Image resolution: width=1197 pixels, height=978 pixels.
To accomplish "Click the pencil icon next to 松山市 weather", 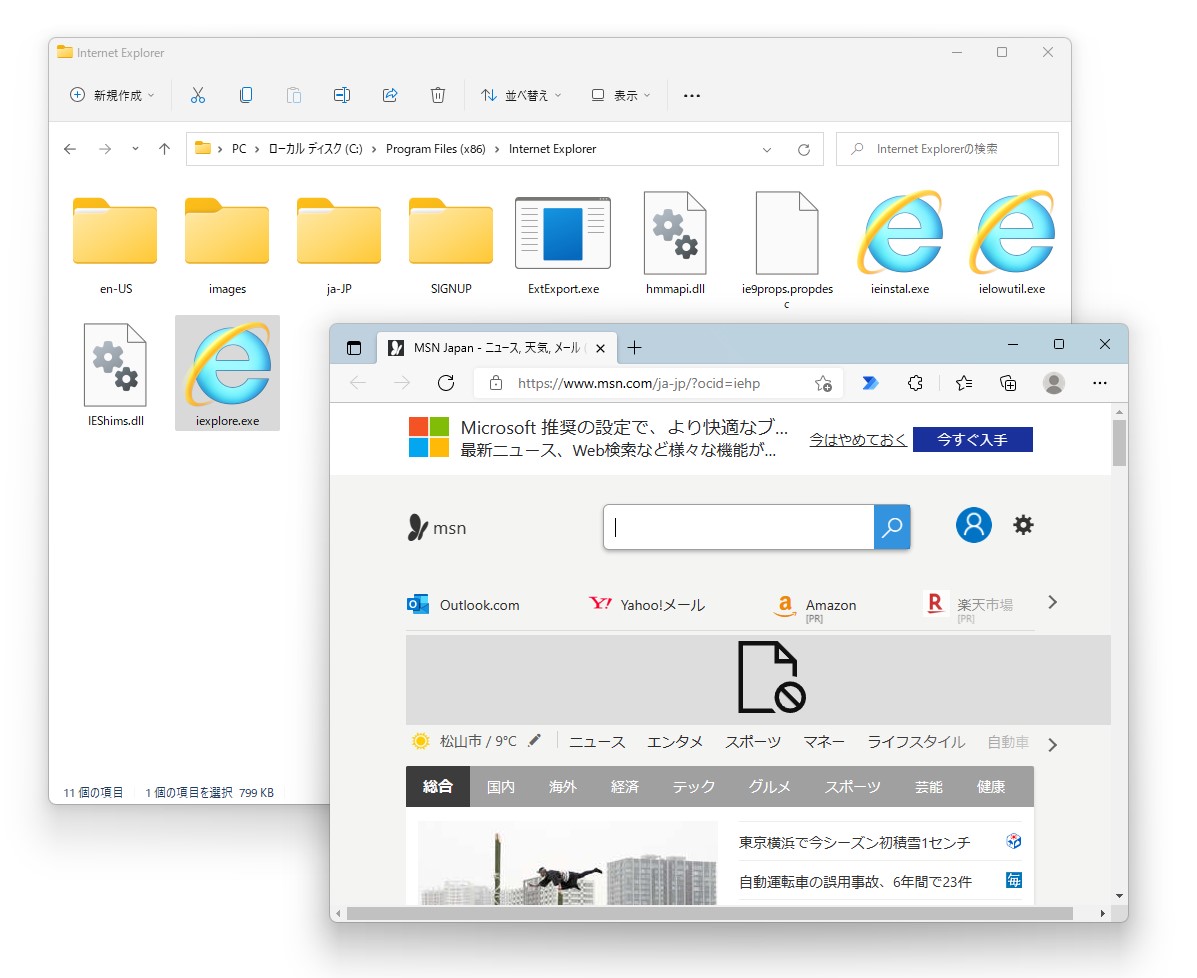I will coord(534,740).
